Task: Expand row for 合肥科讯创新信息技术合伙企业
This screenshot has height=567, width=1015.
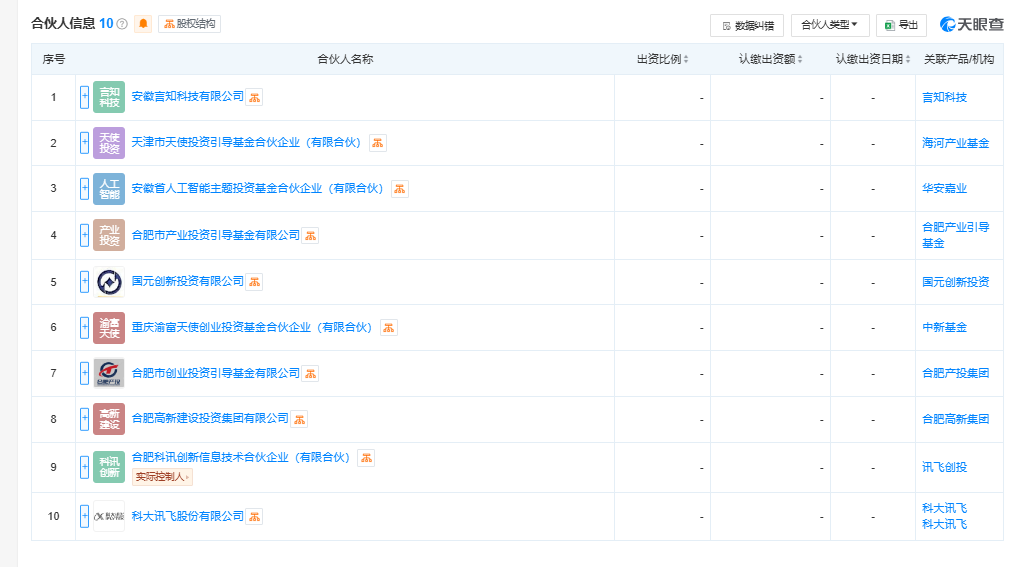Action: (84, 467)
